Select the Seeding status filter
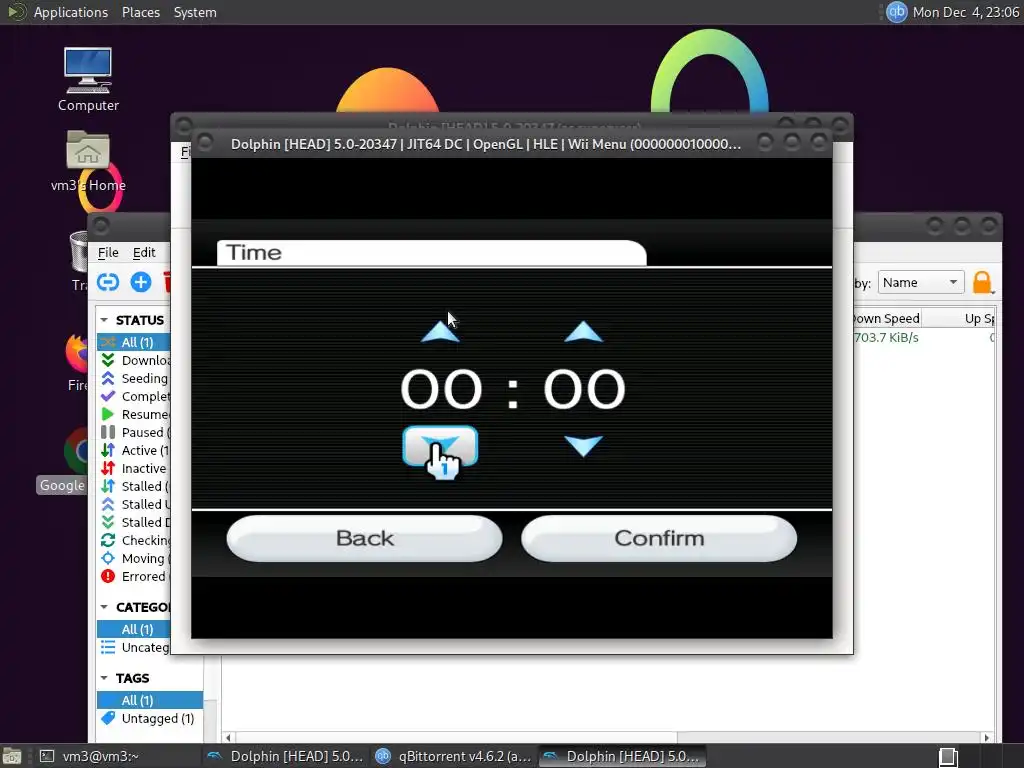The height and width of the screenshot is (768, 1024). coord(134,379)
